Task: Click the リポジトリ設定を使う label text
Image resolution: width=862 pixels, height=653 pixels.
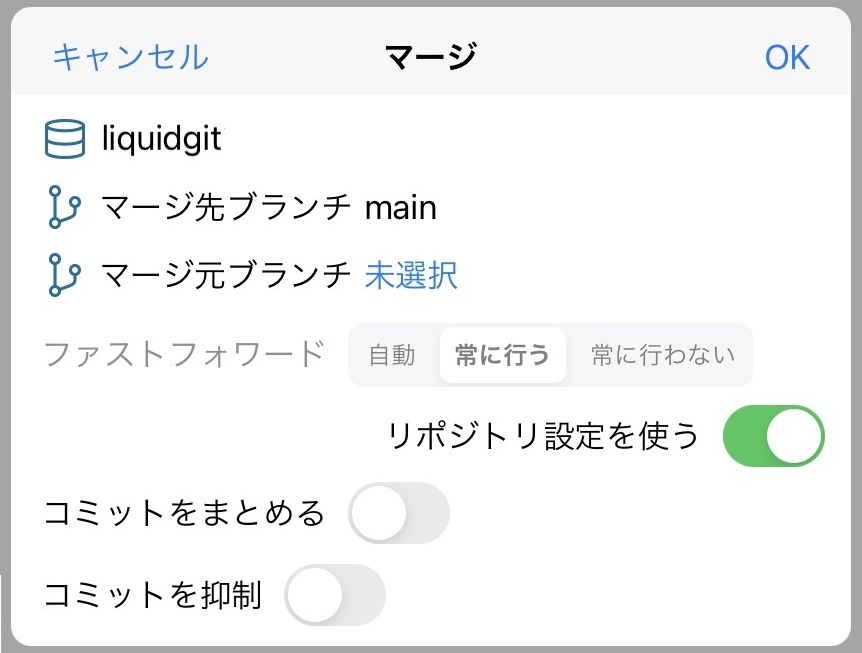Action: [543, 435]
